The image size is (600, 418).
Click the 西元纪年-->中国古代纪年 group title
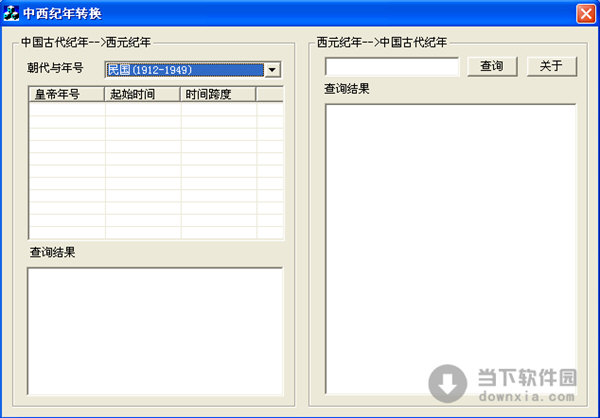382,42
